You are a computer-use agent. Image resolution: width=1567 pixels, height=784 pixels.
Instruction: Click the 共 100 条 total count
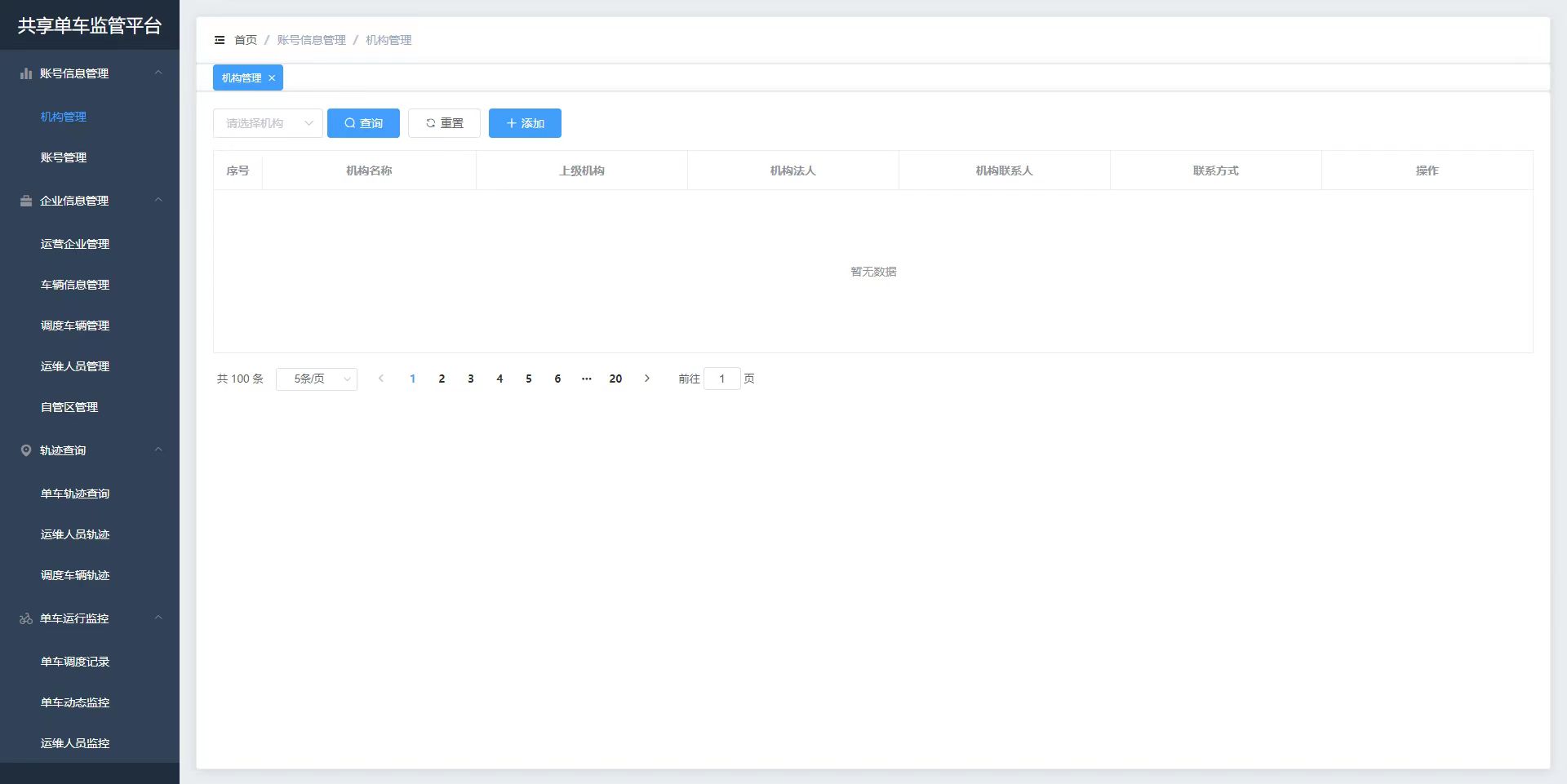pos(240,379)
